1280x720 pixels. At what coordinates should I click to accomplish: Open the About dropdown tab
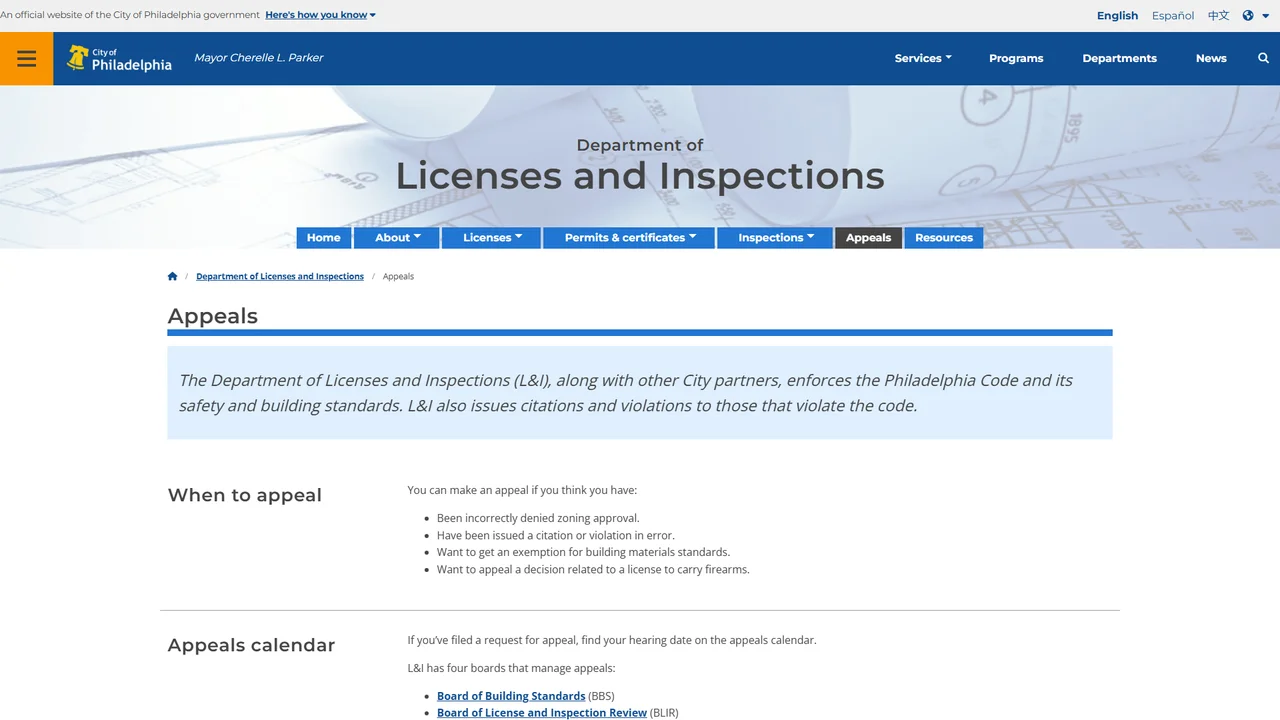tap(398, 238)
